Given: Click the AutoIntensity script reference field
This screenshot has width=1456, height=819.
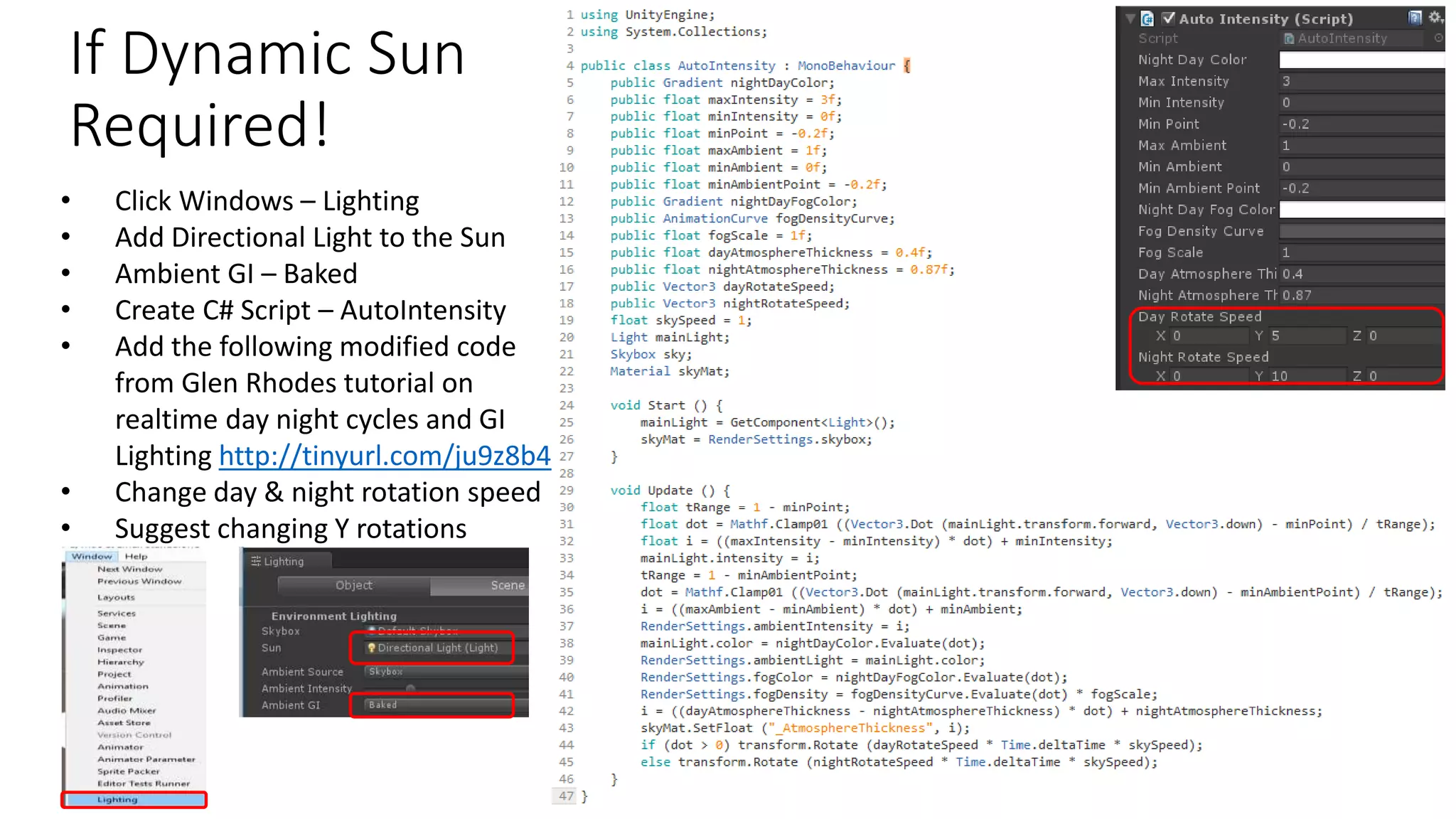Looking at the screenshot, I should click(x=1353, y=38).
